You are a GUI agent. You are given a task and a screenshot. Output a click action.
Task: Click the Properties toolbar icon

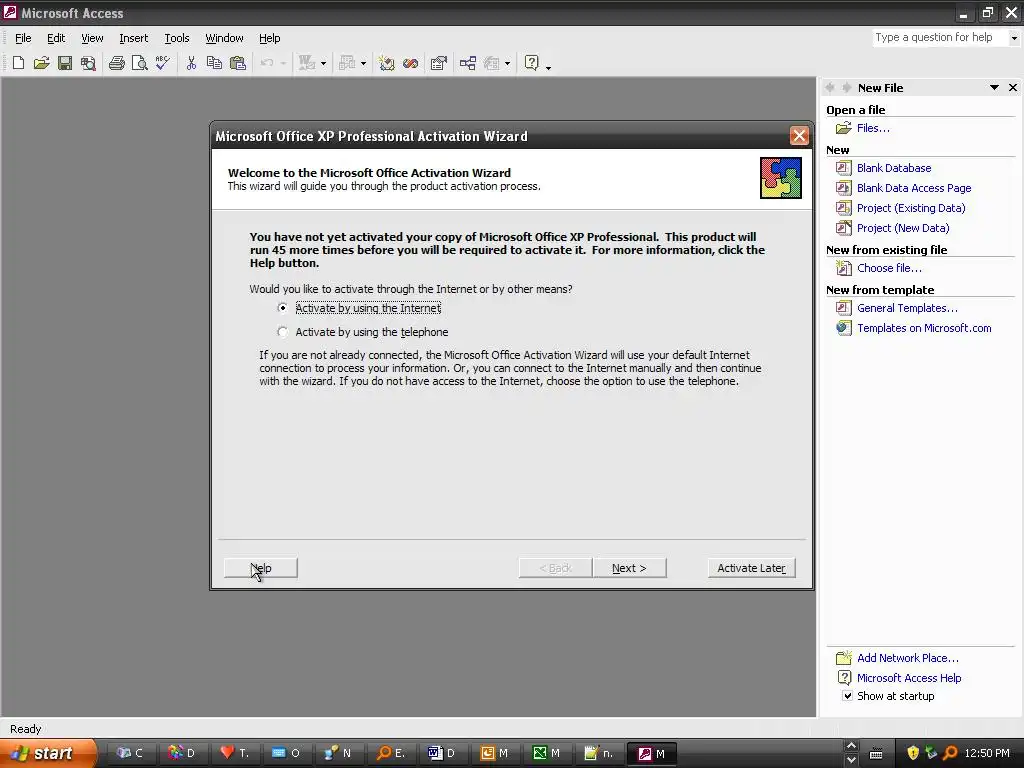(439, 63)
